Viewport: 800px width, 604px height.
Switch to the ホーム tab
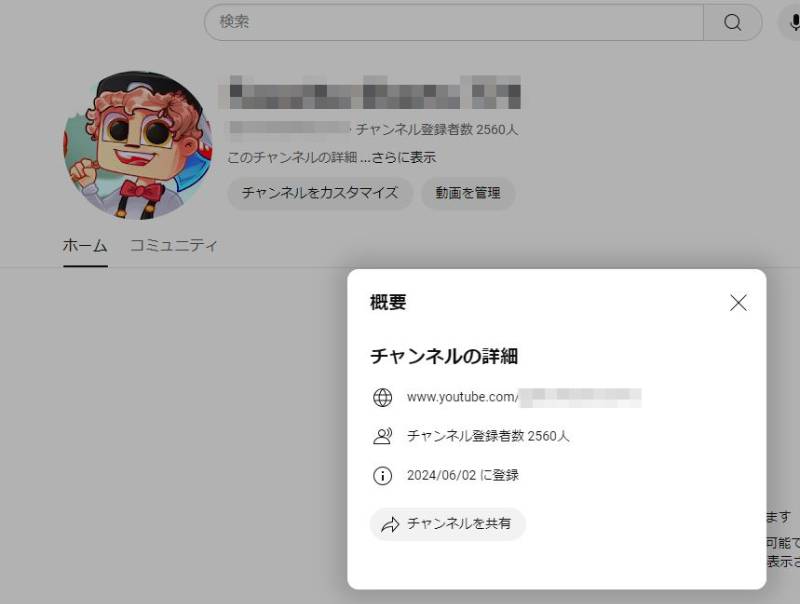point(85,245)
